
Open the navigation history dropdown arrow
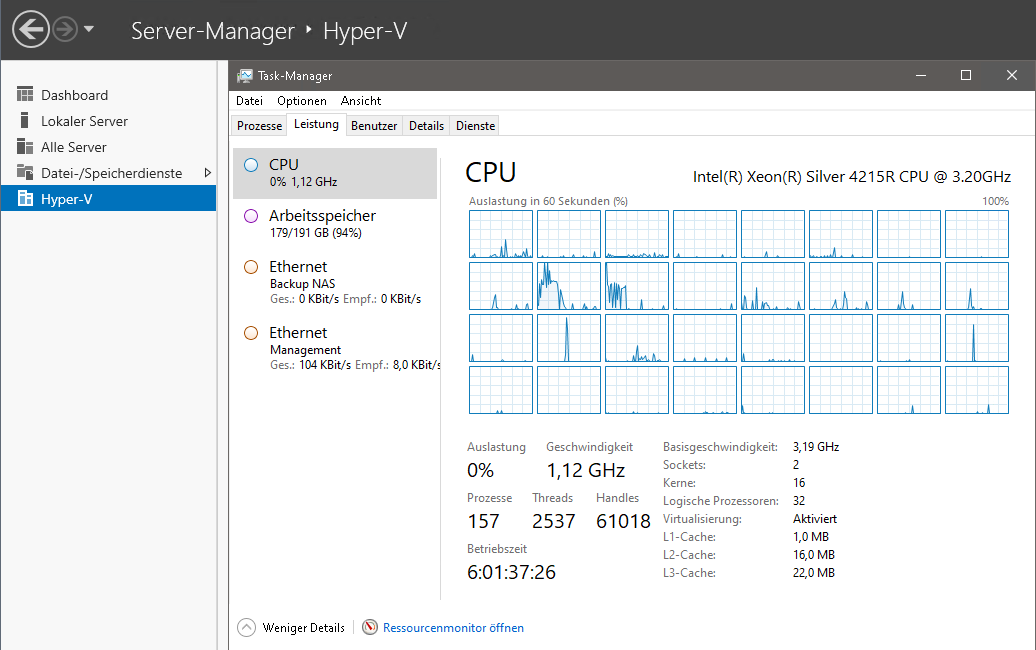pos(89,29)
